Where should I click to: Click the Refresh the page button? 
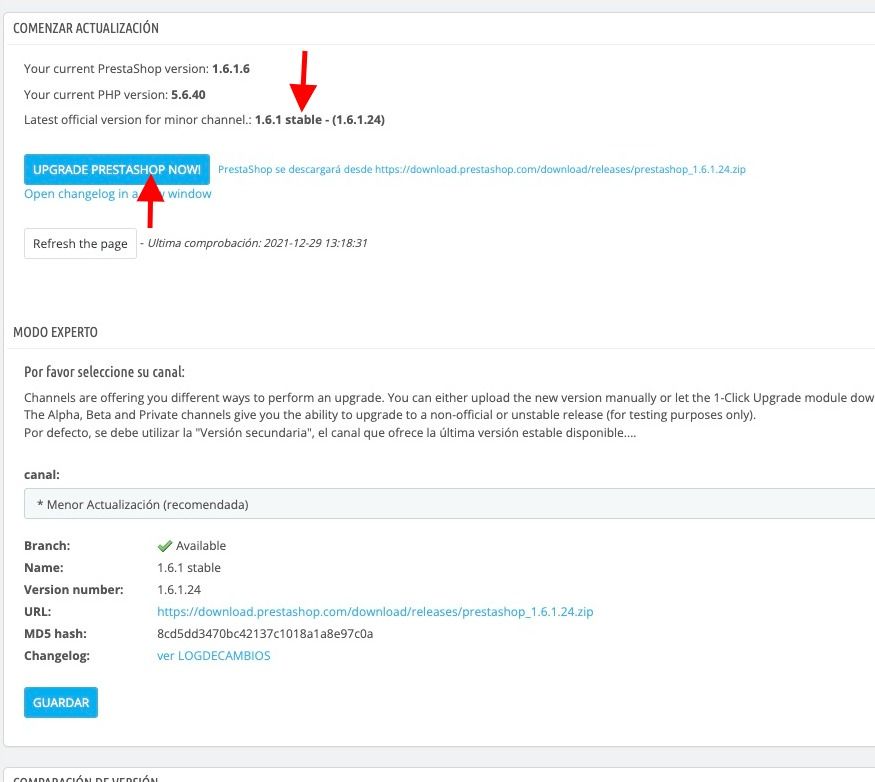(x=80, y=243)
